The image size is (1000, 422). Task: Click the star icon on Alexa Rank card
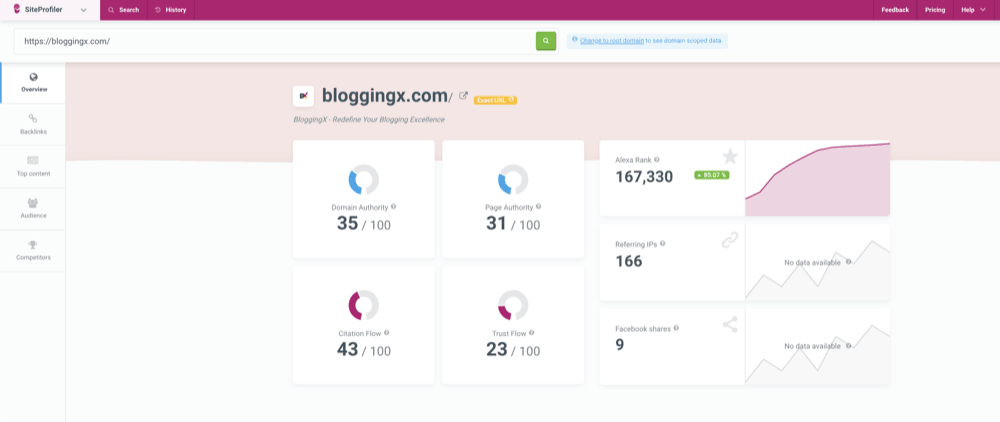point(730,156)
